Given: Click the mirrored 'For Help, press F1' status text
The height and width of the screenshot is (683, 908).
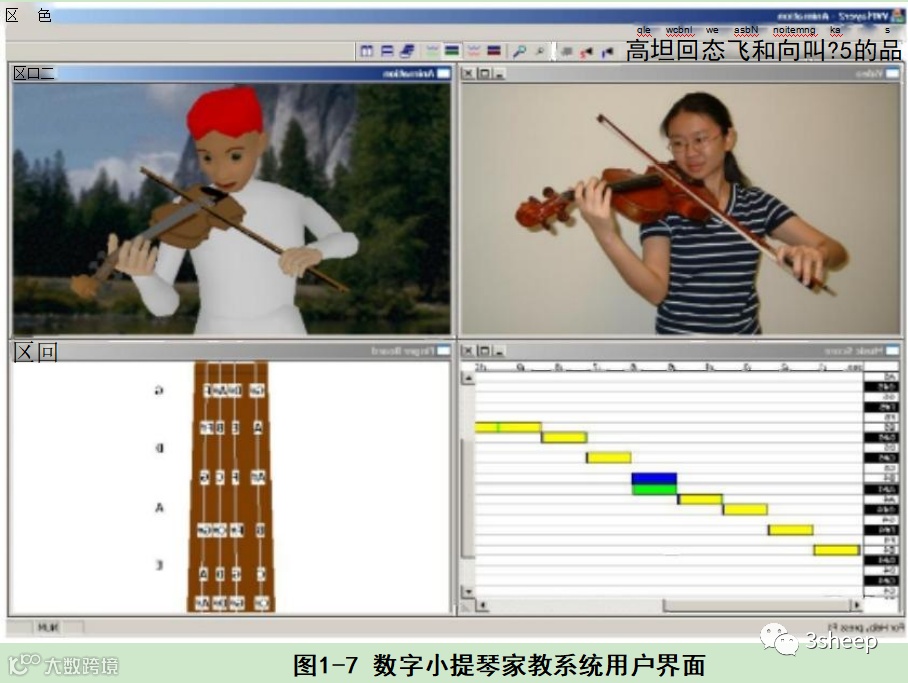Looking at the screenshot, I should (x=866, y=627).
